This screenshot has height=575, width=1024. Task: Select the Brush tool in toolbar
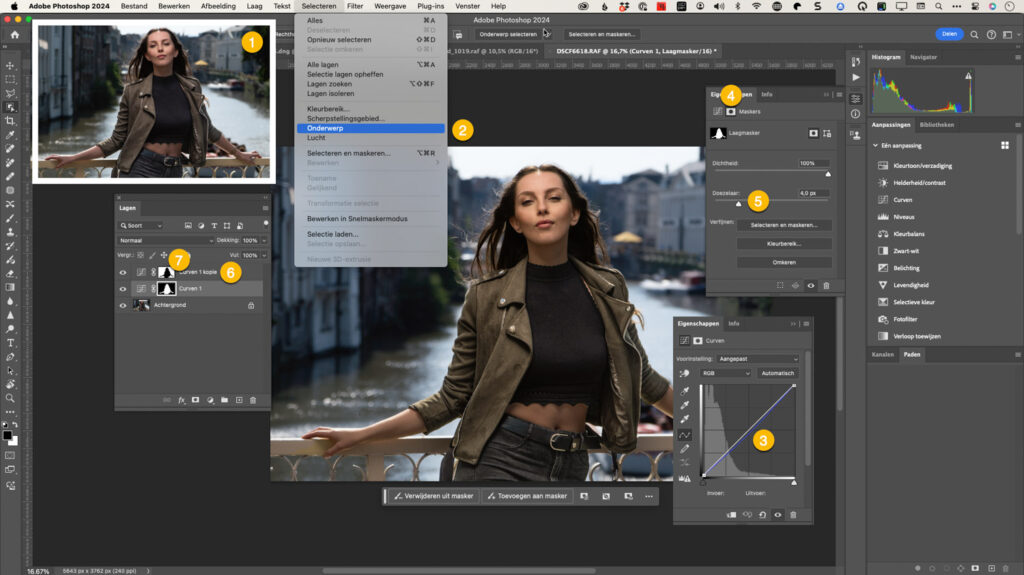(x=10, y=218)
